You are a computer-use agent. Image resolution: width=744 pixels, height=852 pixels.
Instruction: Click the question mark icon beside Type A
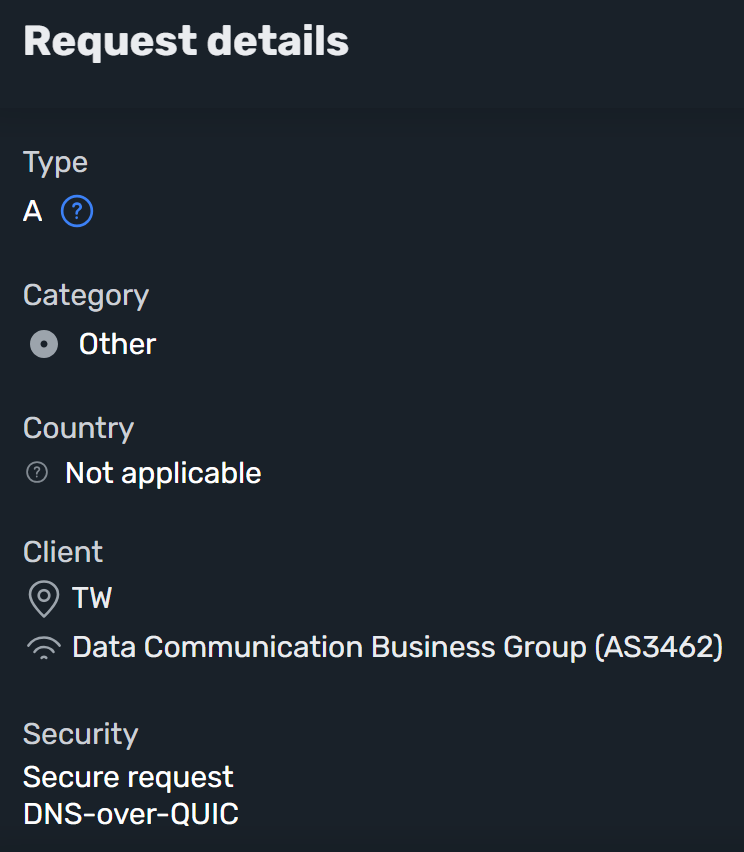pyautogui.click(x=77, y=211)
